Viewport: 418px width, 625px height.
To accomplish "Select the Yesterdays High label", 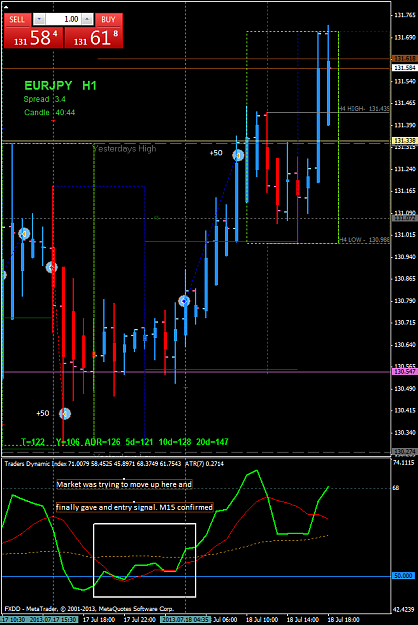I will click(125, 149).
